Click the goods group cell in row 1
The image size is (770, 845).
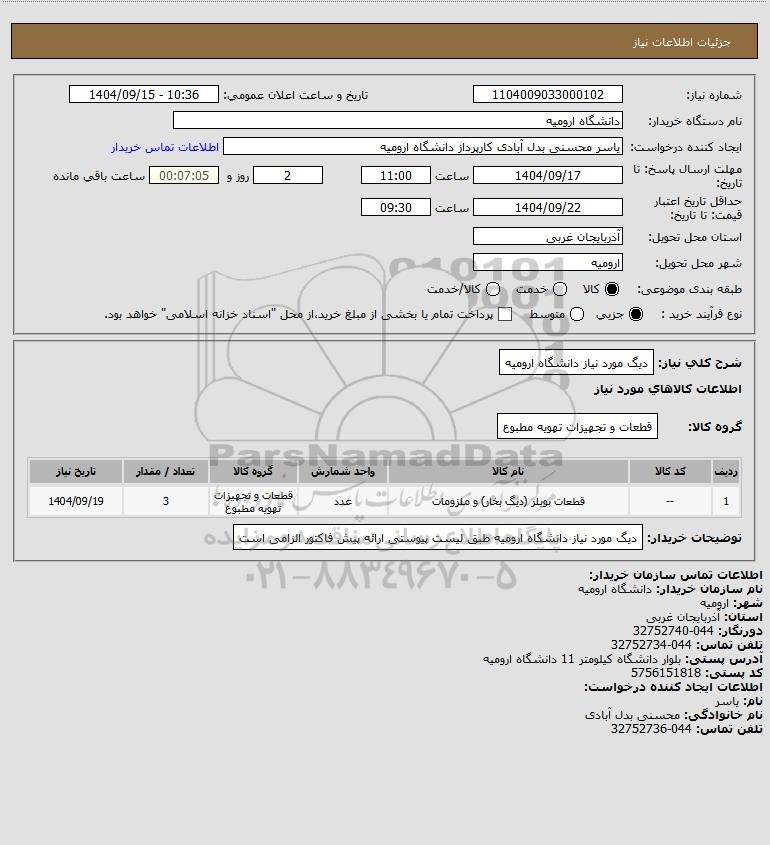[x=253, y=501]
